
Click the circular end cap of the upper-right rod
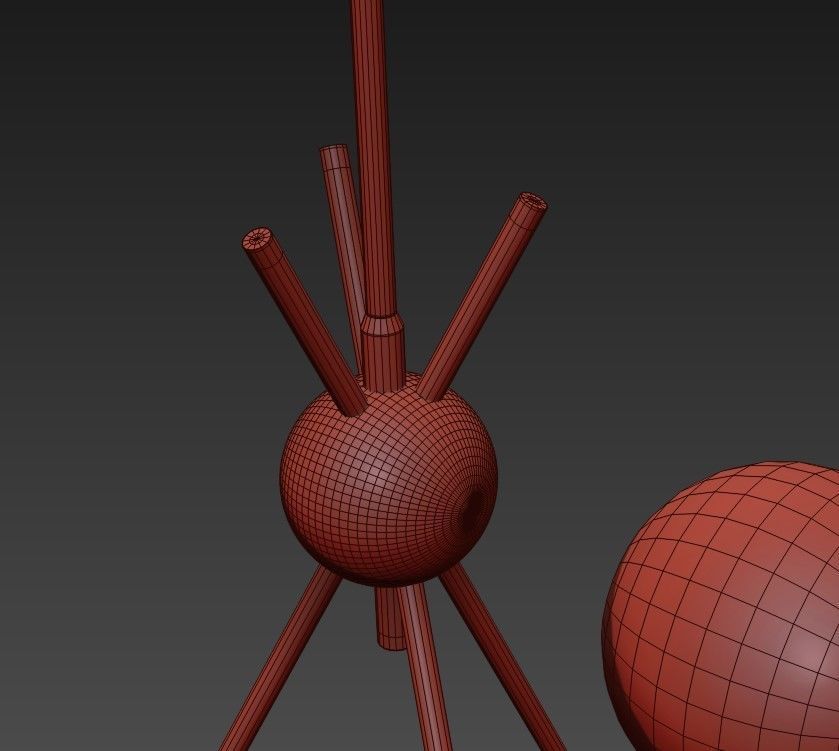(532, 202)
